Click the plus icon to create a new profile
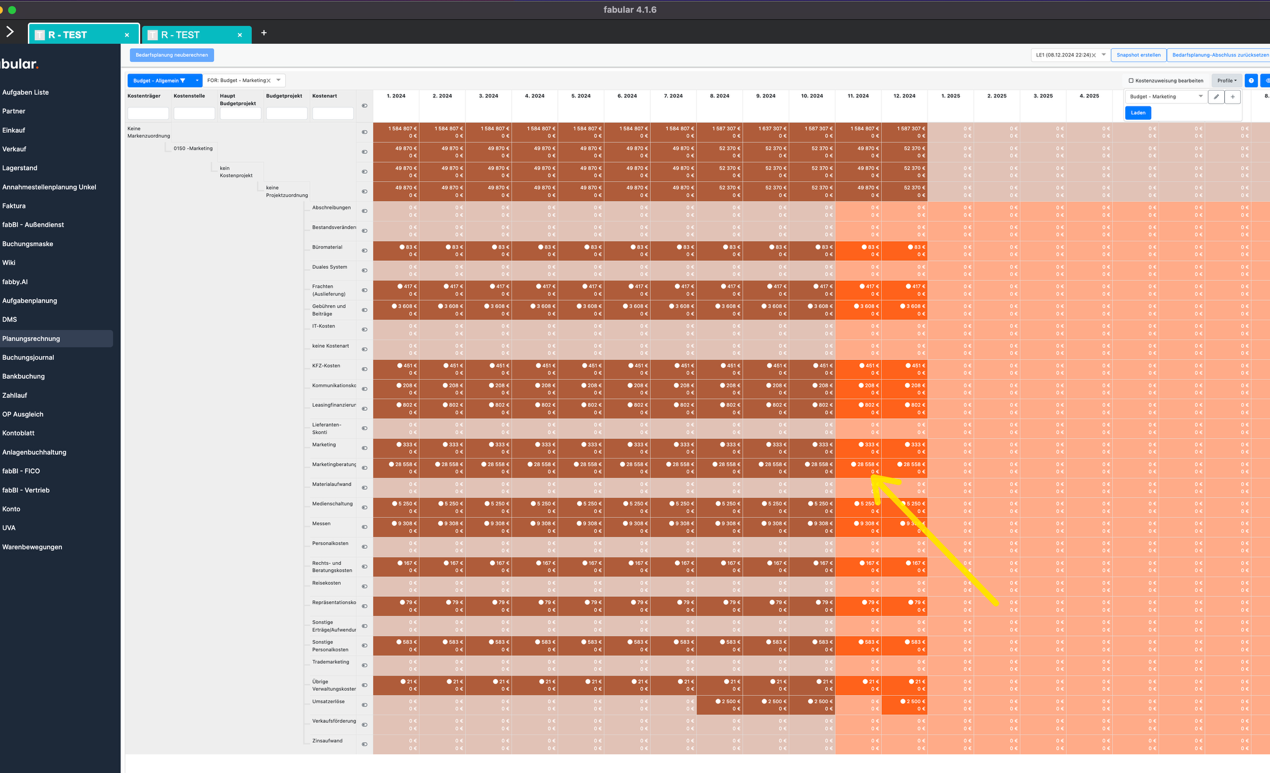Screen dimensions: 1270x773 click(1232, 96)
